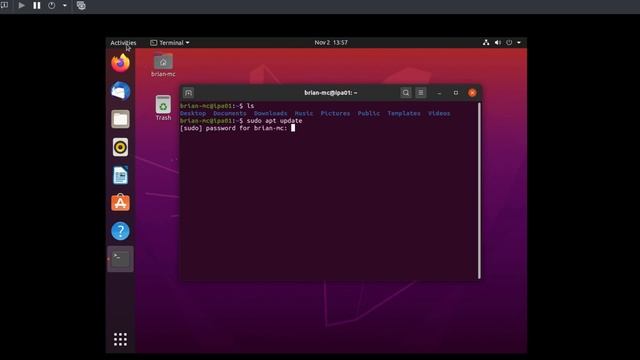The height and width of the screenshot is (360, 640).
Task: Click the 'Downloads' folder name in ls output
Action: (271, 113)
